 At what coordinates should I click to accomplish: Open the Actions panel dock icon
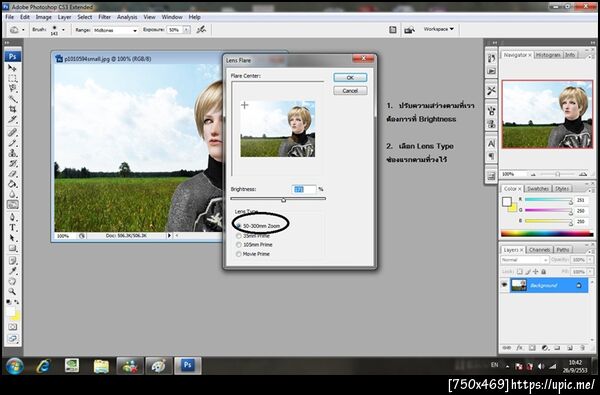point(491,71)
